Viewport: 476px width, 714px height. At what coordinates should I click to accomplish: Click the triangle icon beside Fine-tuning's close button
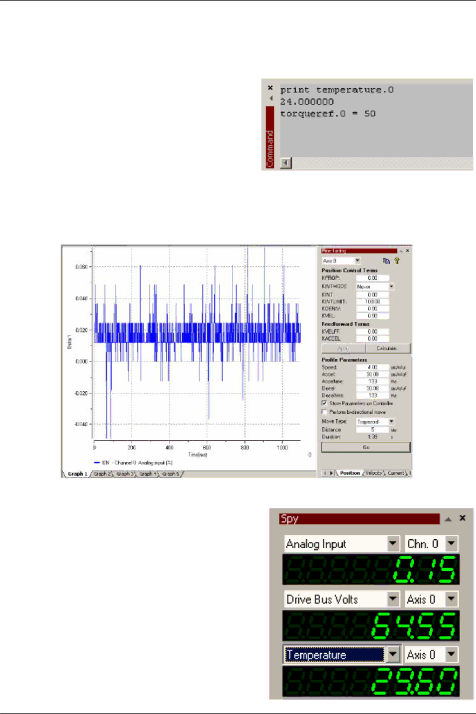pos(401,251)
